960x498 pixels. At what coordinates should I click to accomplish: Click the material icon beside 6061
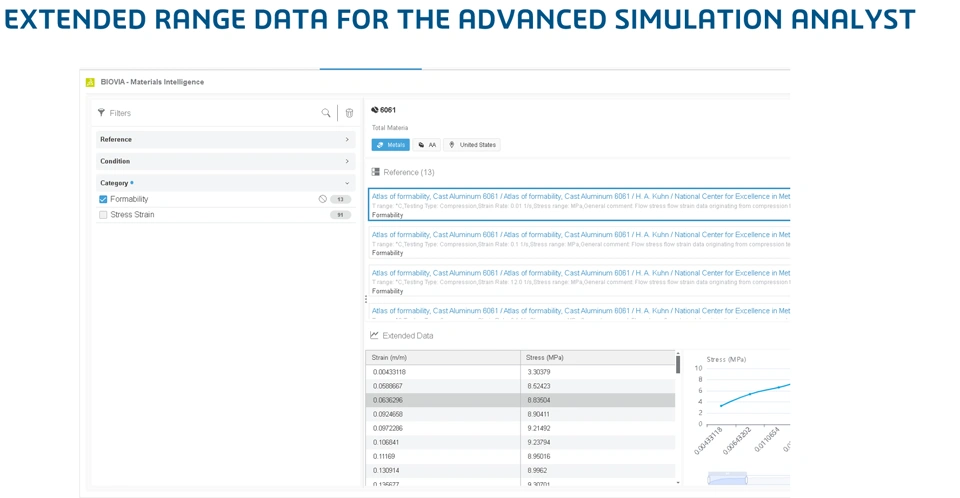(375, 110)
